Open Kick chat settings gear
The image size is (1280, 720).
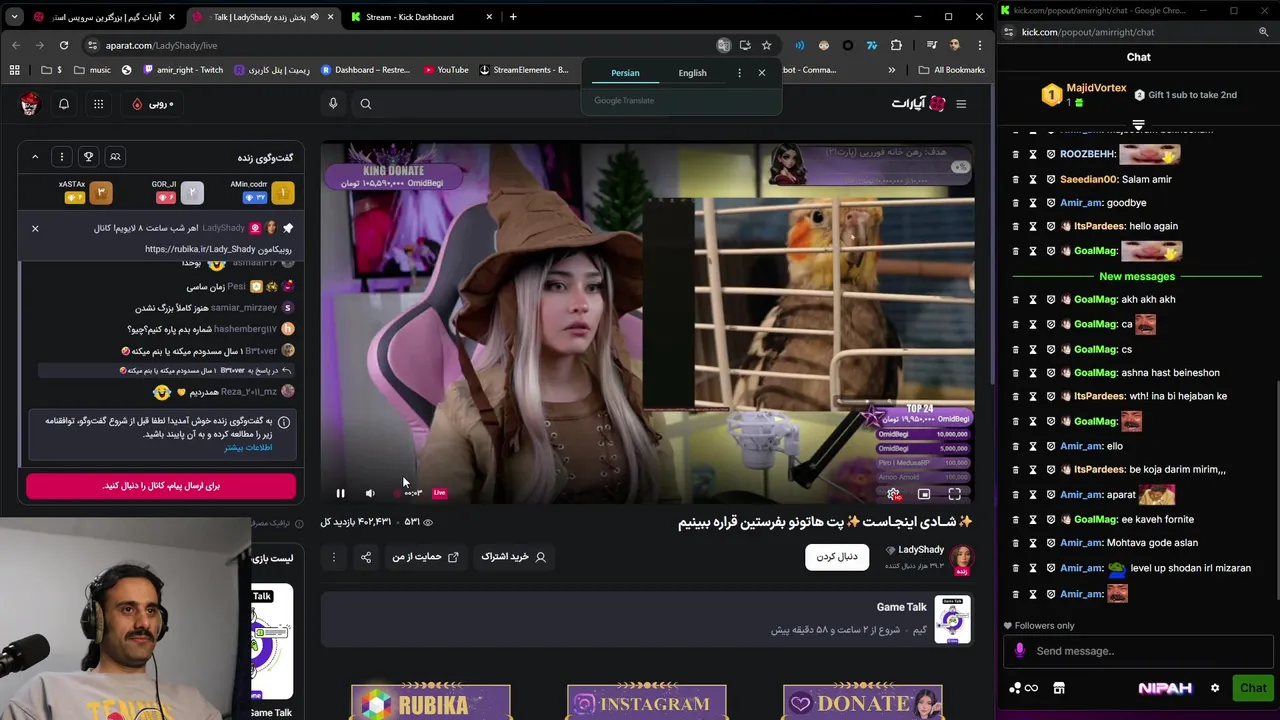pyautogui.click(x=1215, y=688)
